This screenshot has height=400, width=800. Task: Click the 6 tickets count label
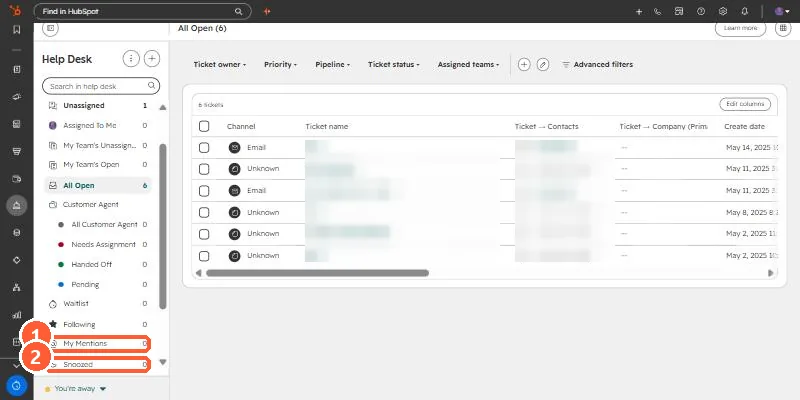click(211, 105)
